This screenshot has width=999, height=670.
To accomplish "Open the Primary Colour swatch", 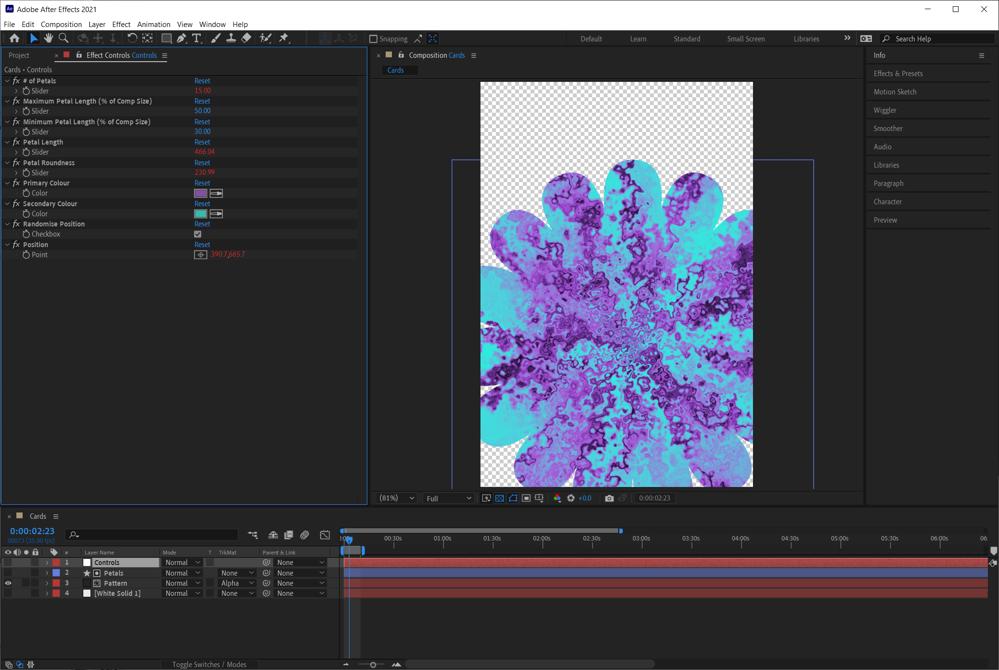I will [200, 193].
